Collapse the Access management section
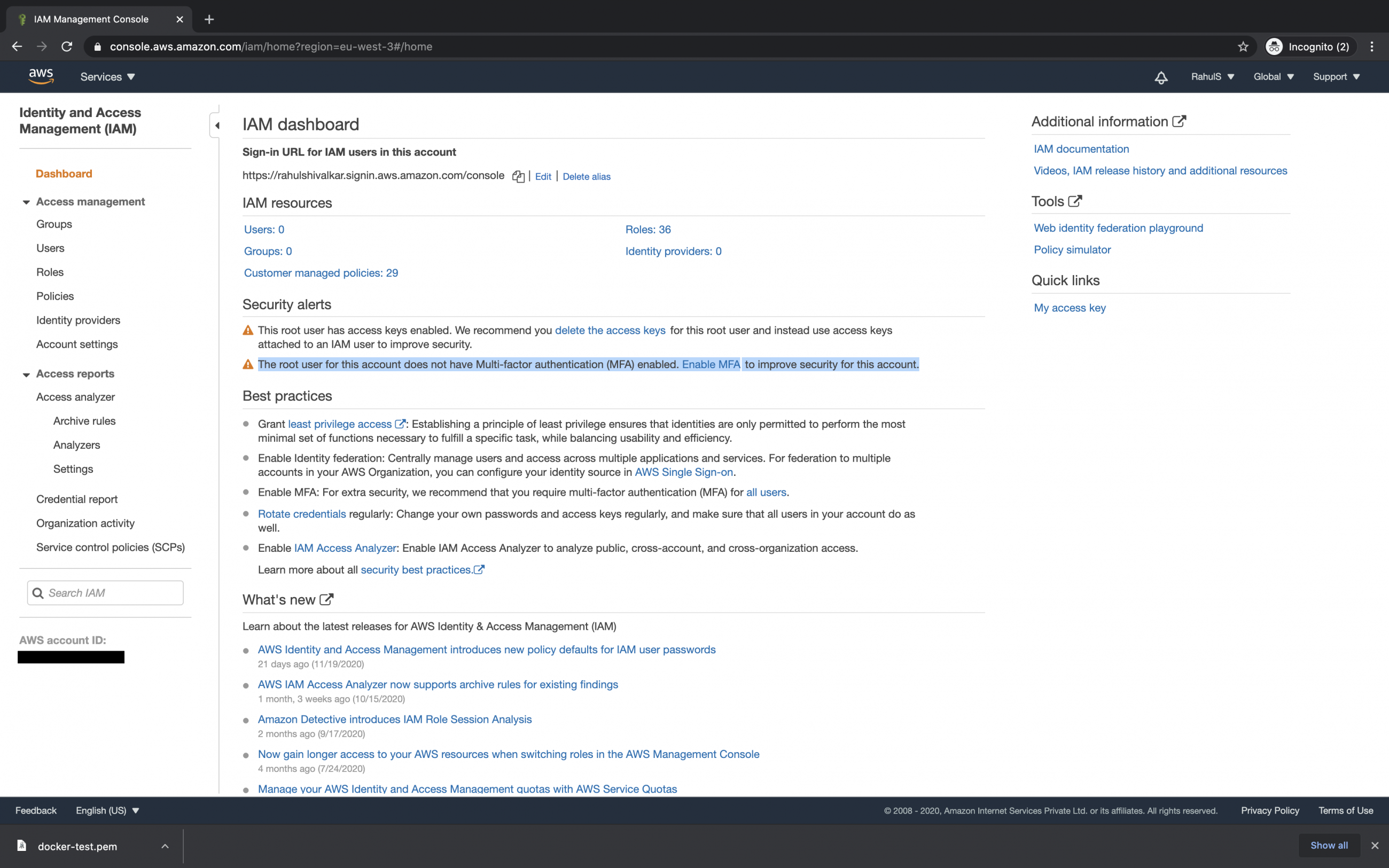The height and width of the screenshot is (868, 1389). (x=26, y=202)
